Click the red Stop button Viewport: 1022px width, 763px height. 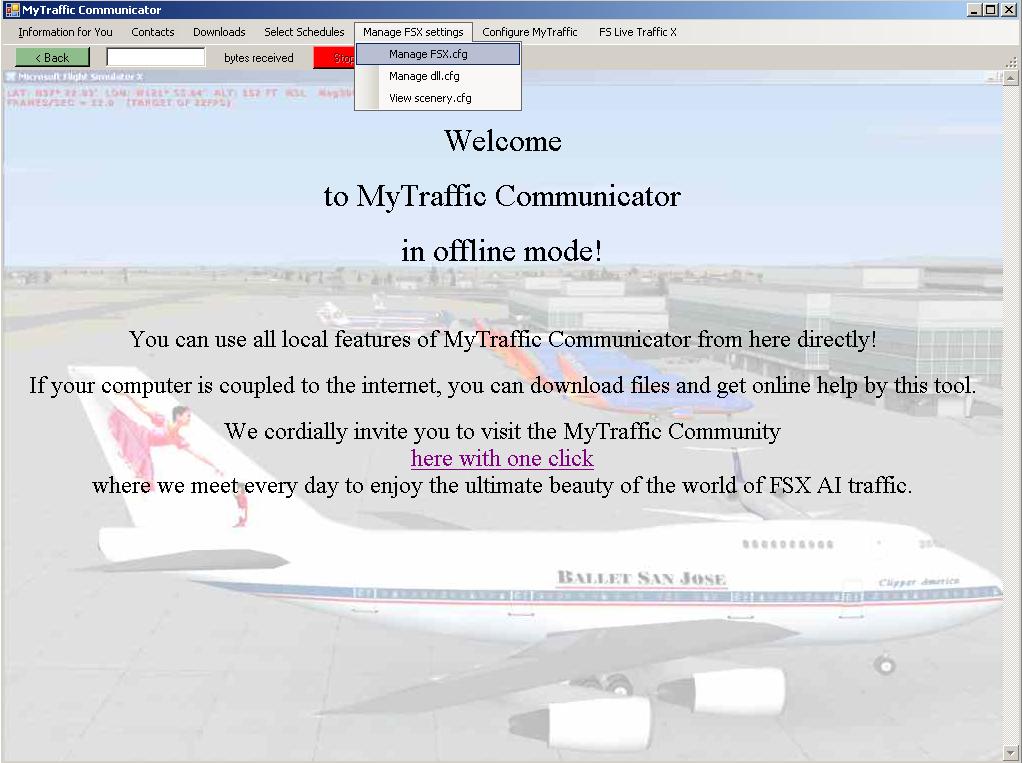[x=334, y=57]
